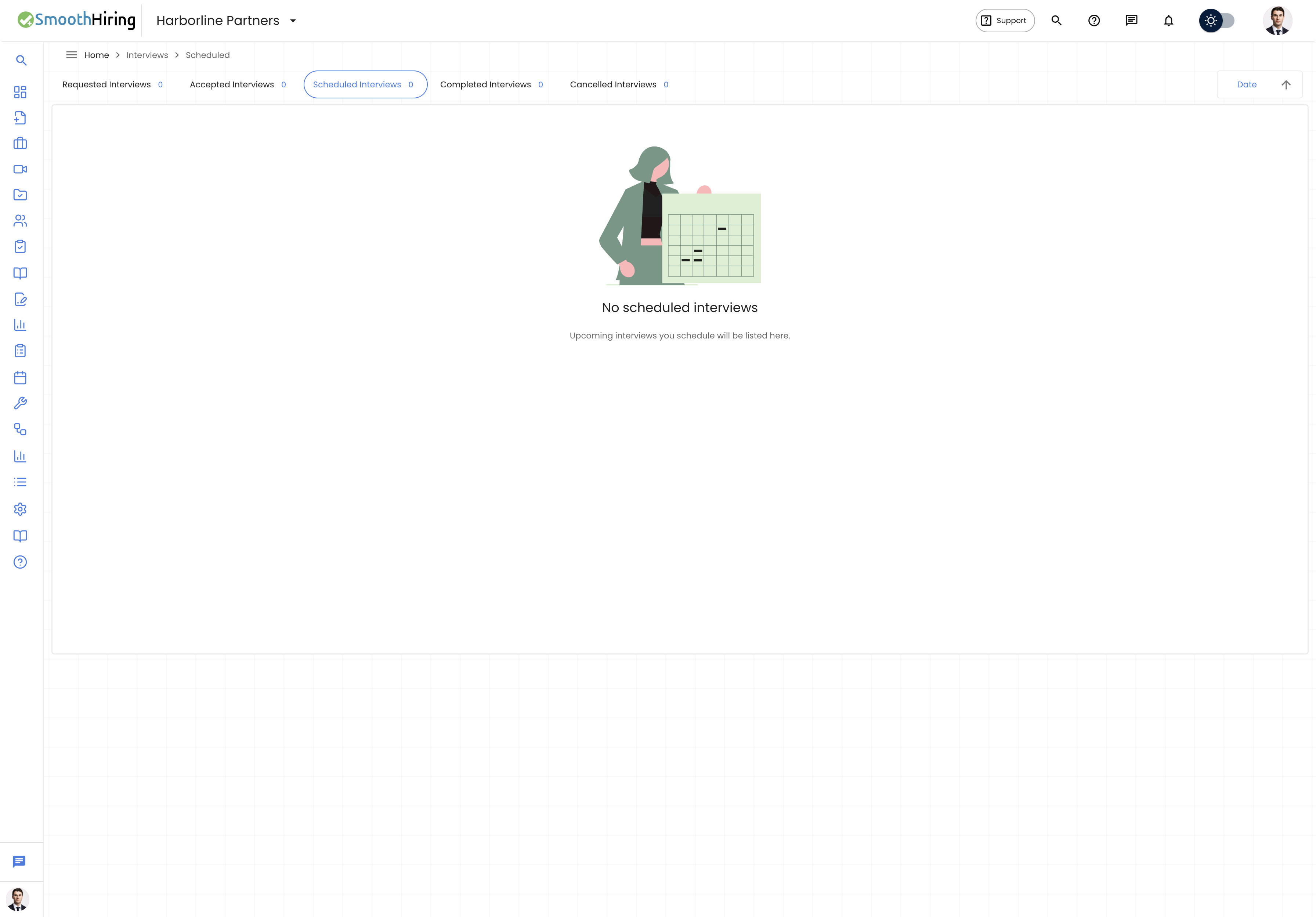The height and width of the screenshot is (917, 1316).
Task: Open the user profile avatar menu
Action: tap(1277, 21)
